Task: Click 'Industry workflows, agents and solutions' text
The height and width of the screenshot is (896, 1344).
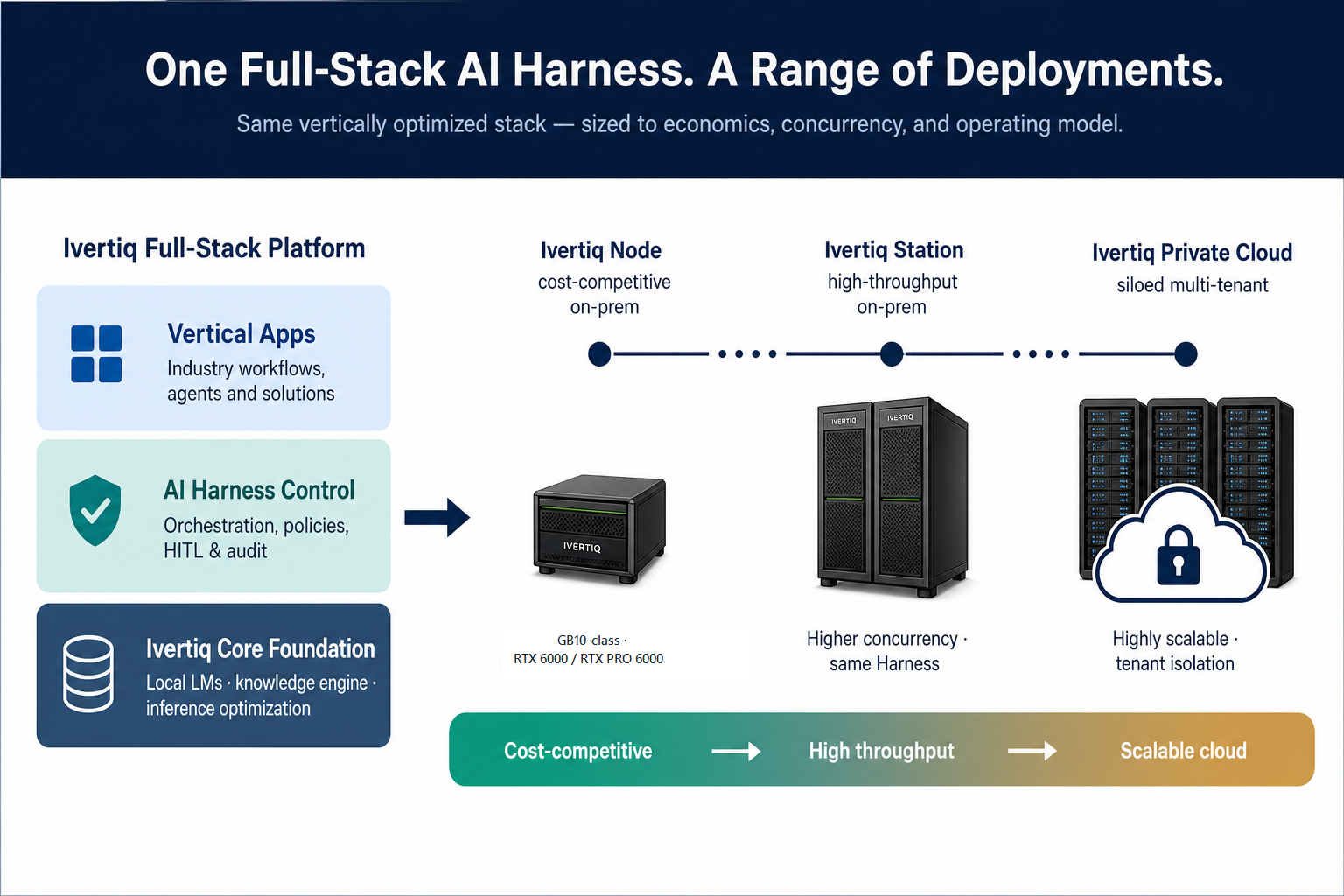Action: click(x=251, y=381)
